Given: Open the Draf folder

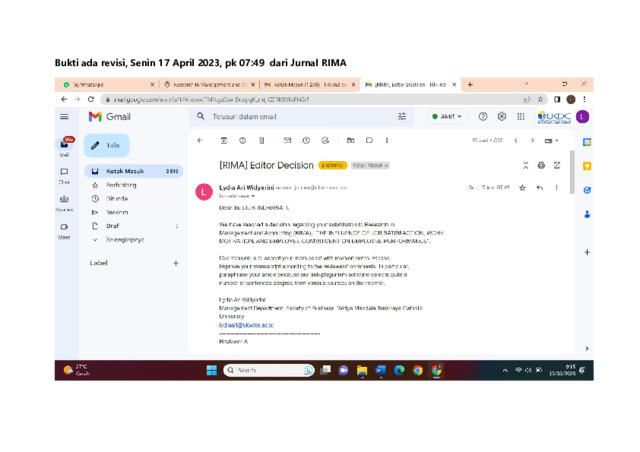Looking at the screenshot, I should (133, 226).
